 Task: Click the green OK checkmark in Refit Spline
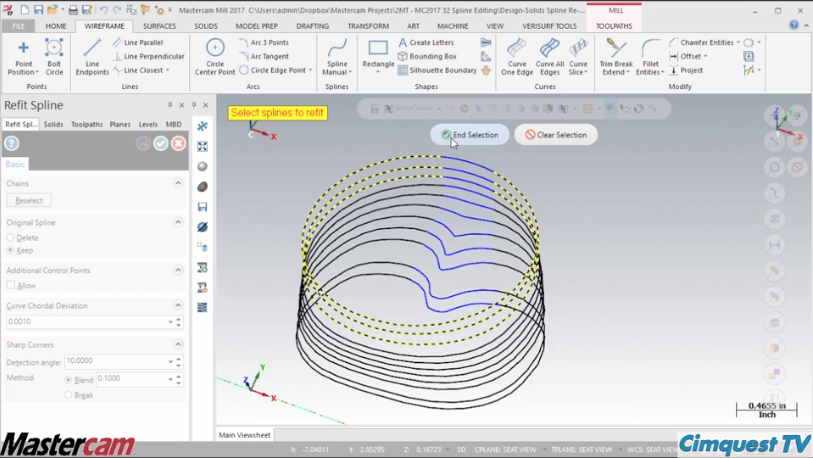click(x=161, y=144)
